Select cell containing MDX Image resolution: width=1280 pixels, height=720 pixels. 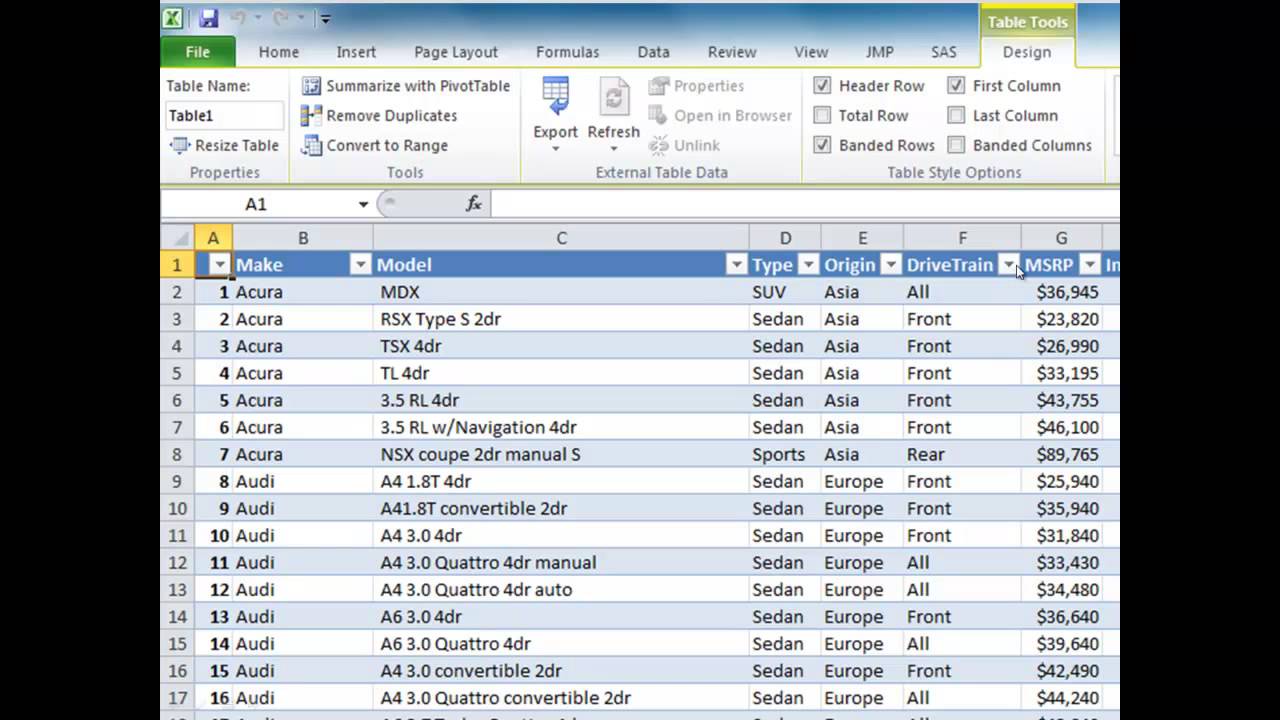point(561,292)
